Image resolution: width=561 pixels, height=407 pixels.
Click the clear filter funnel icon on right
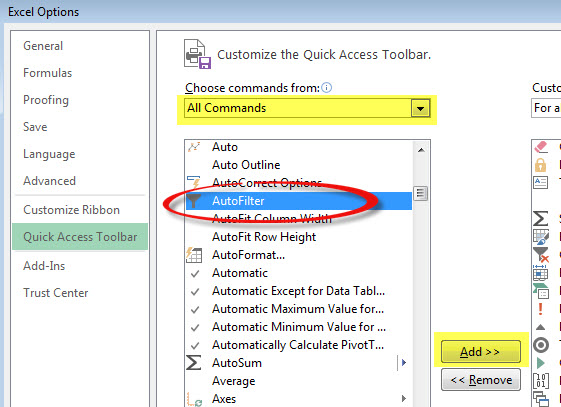click(x=541, y=255)
